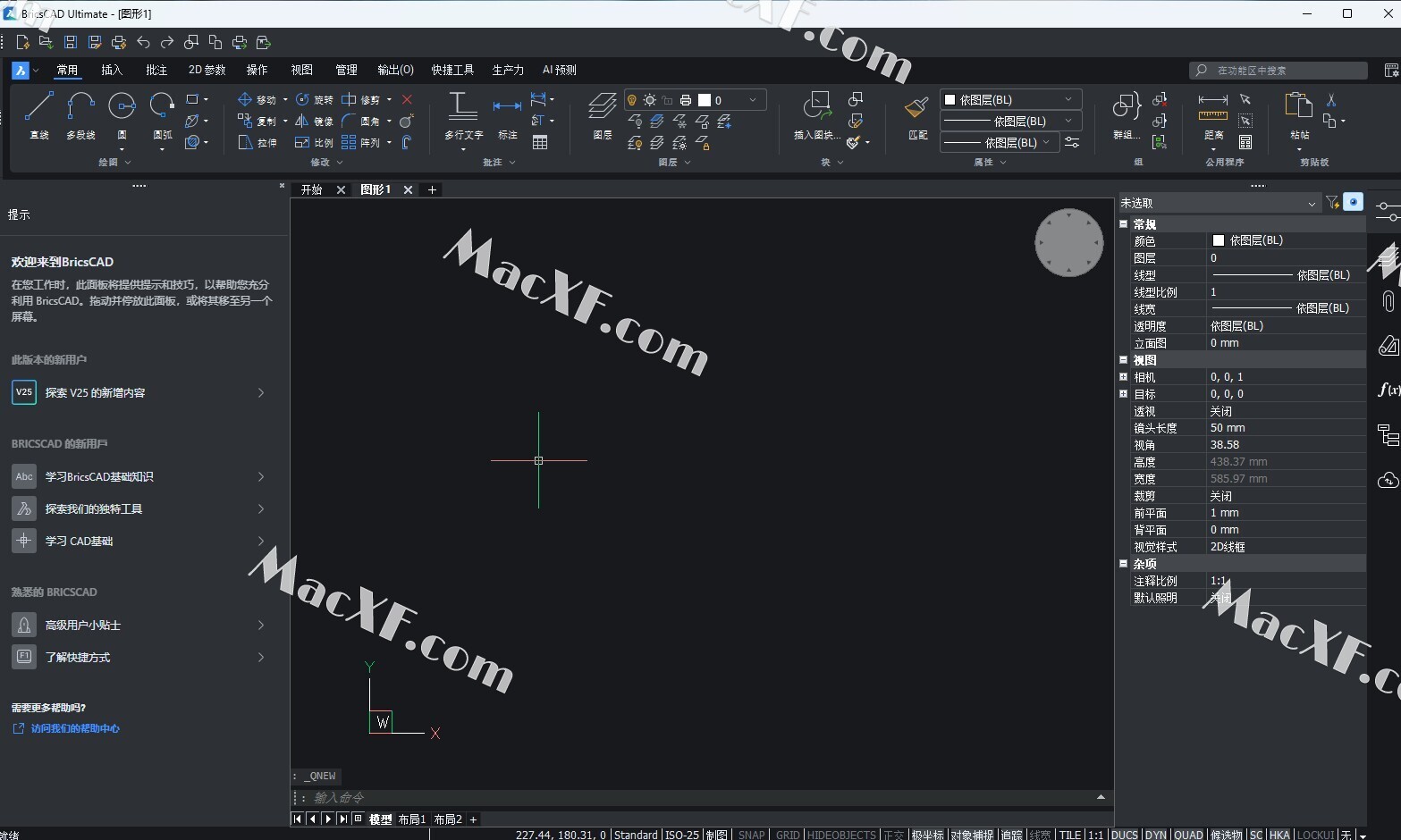Click the Trim (修剪) tool

(361, 99)
